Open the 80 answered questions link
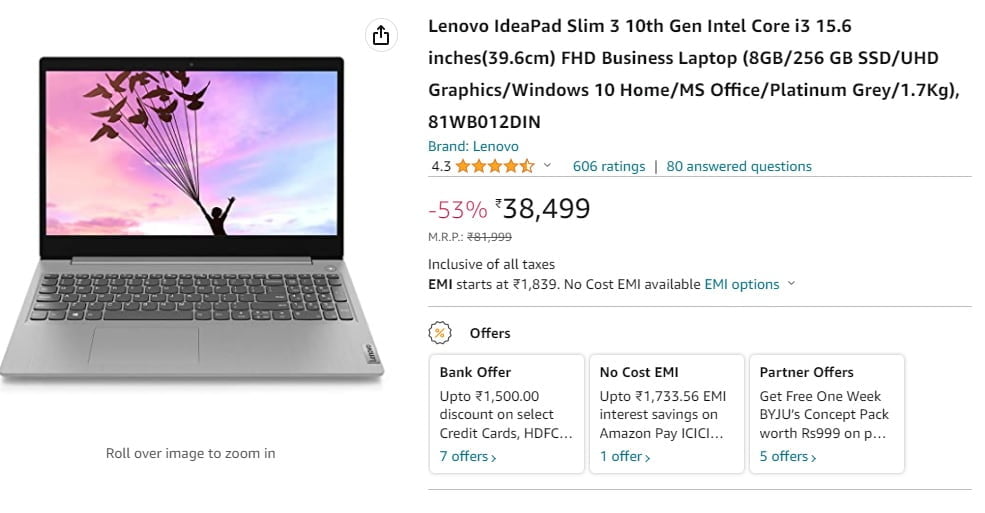This screenshot has height=513, width=985. point(739,166)
